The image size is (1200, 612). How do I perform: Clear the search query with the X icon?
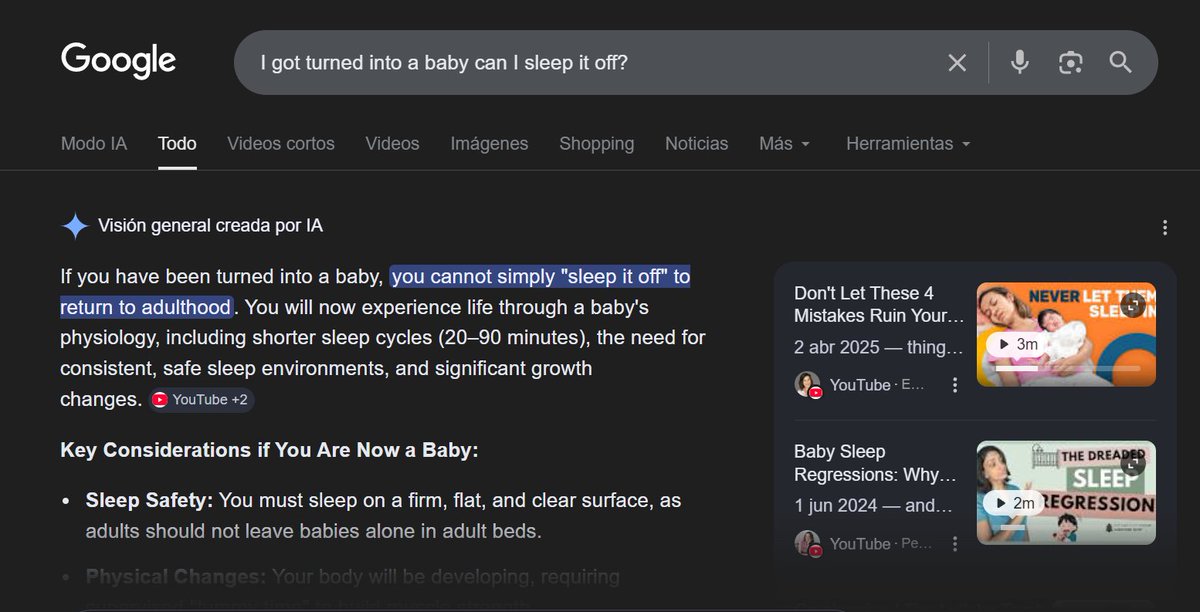click(957, 63)
